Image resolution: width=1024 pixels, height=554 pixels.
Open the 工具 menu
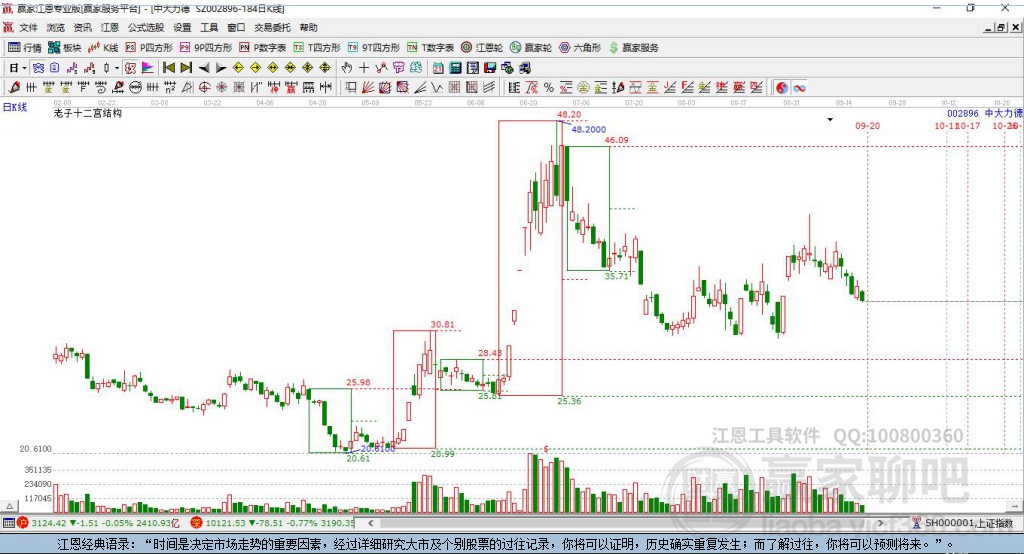coord(209,27)
